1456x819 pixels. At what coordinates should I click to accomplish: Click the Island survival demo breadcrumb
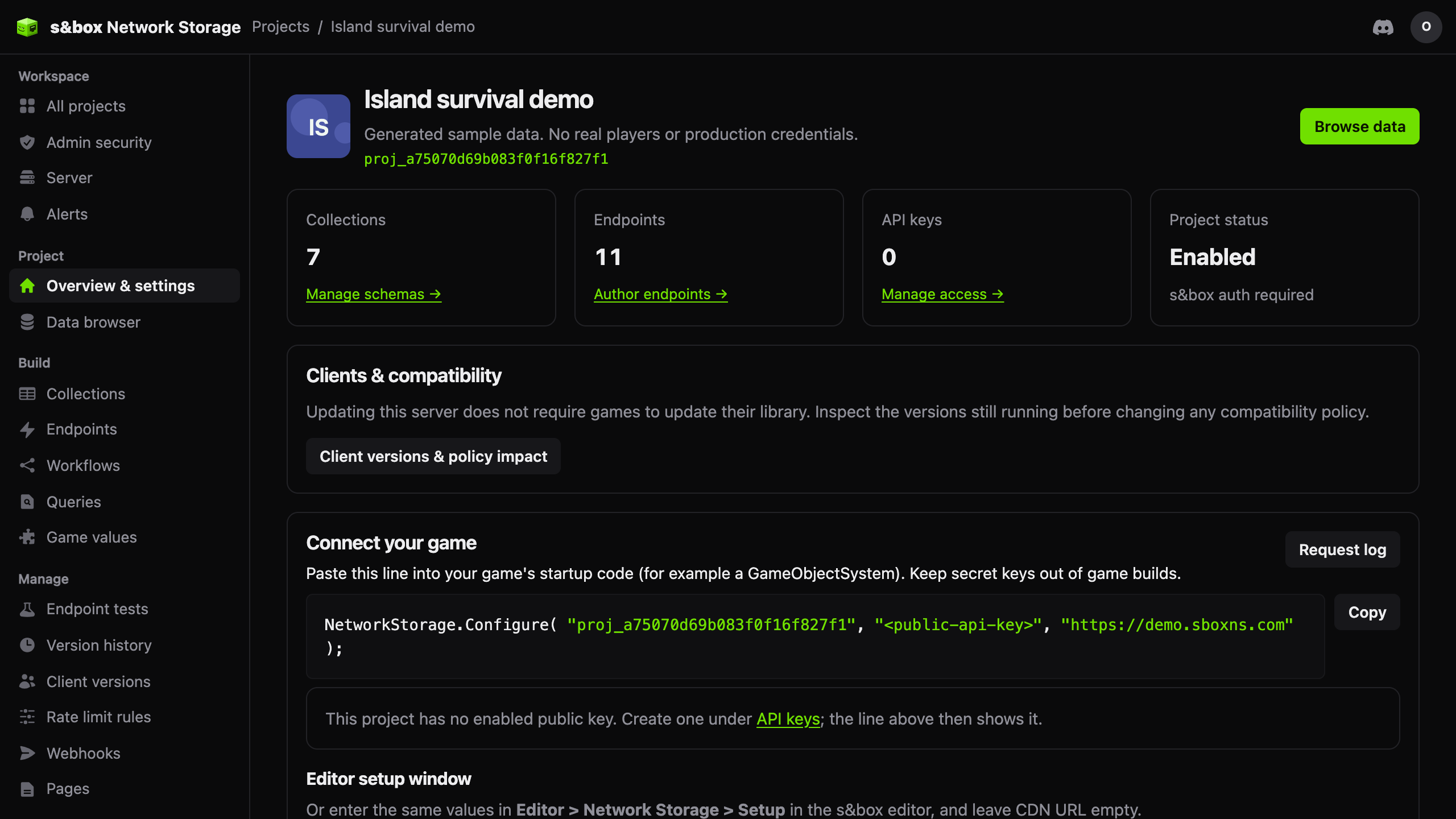coord(403,27)
